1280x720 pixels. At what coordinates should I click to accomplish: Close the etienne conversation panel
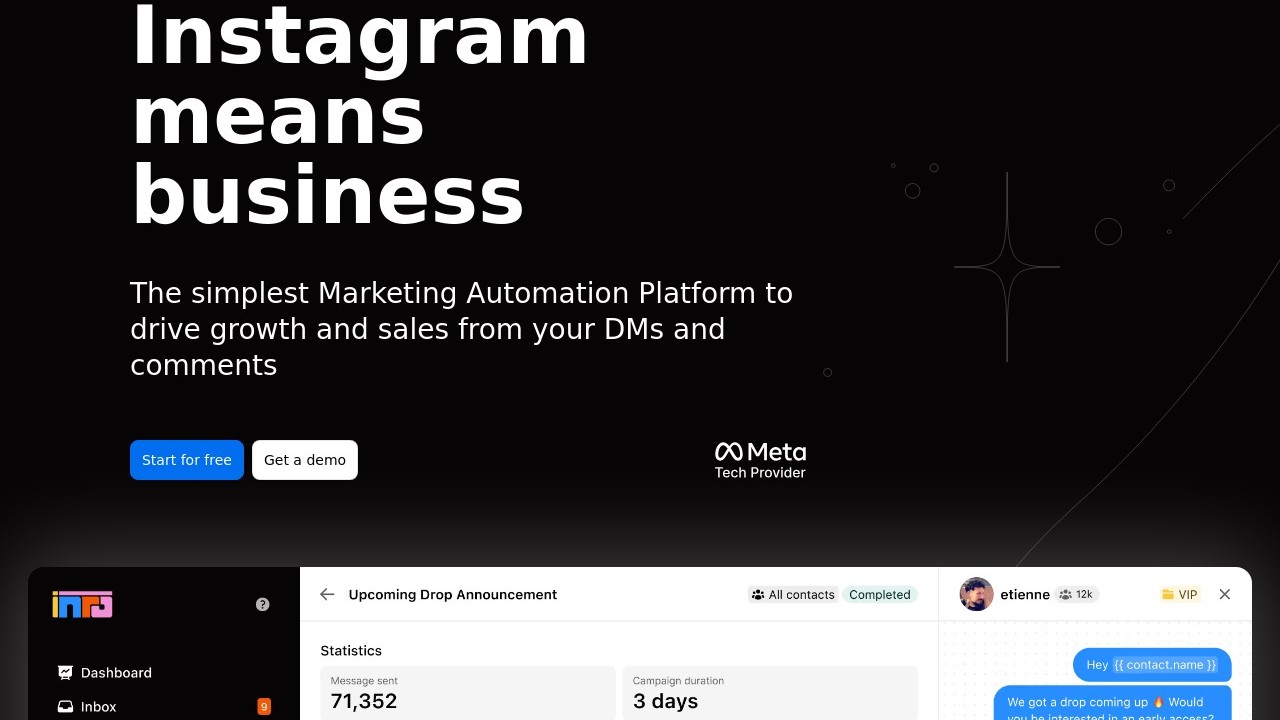pos(1225,594)
